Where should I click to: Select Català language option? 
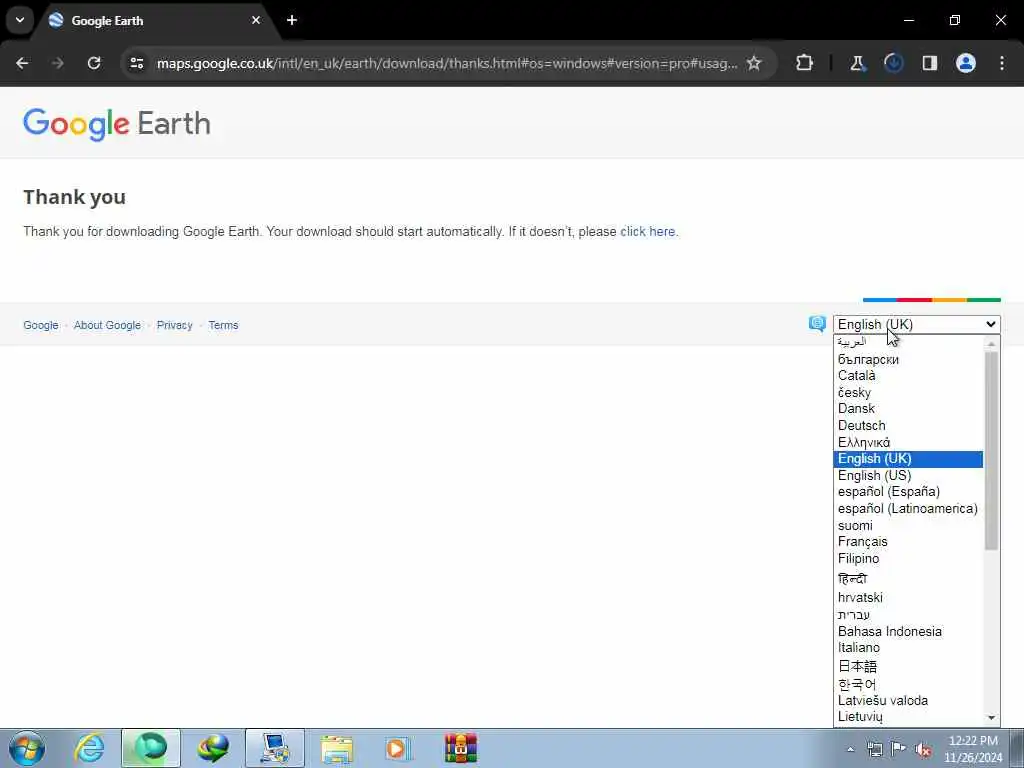908,376
